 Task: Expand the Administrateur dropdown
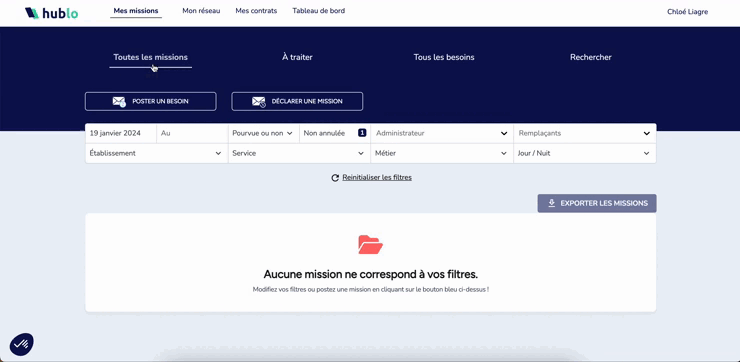(442, 134)
